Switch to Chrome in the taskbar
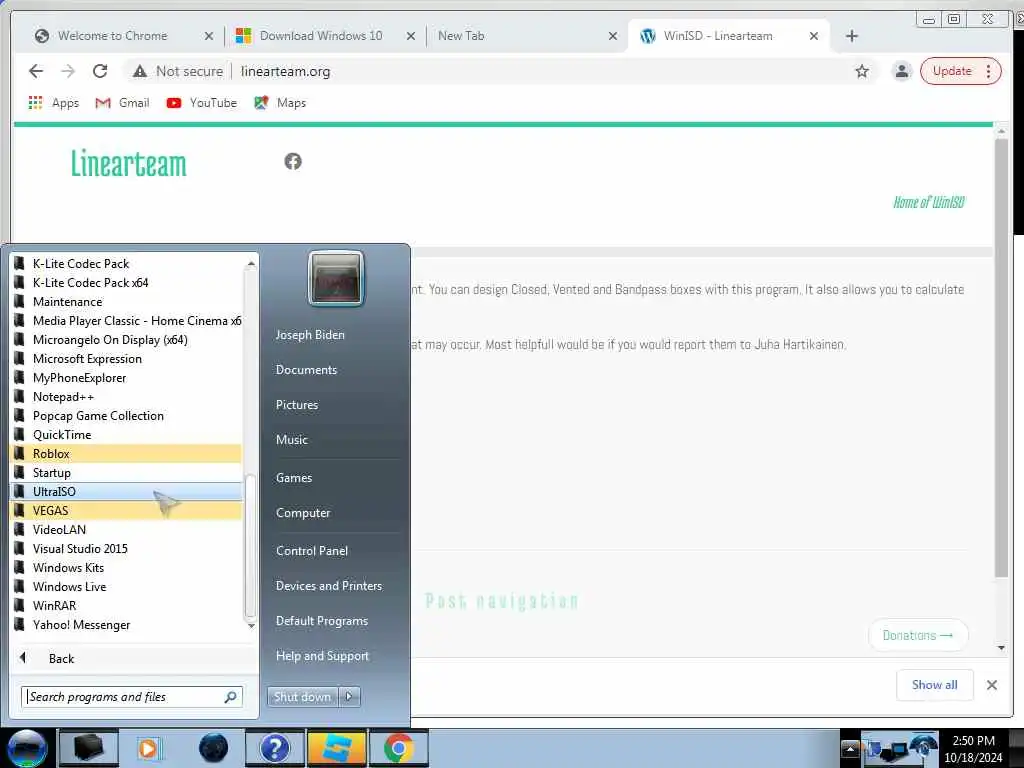 coord(398,748)
